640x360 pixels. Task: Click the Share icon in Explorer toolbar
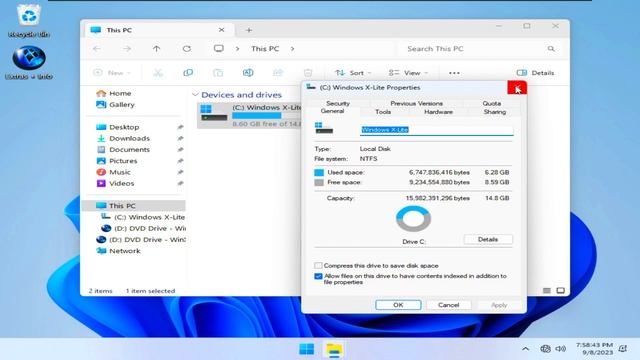tap(278, 73)
